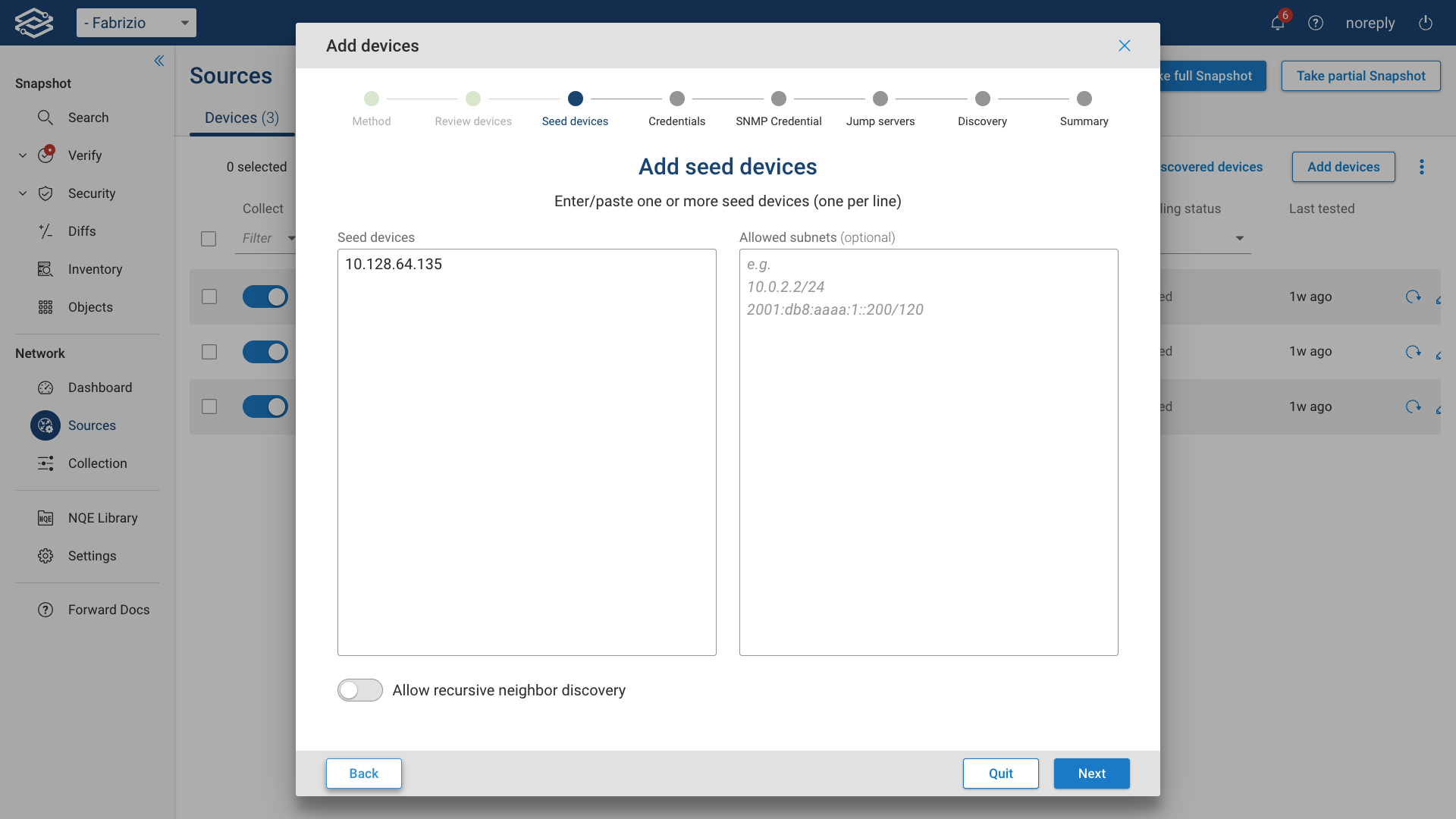Viewport: 1456px width, 819px height.
Task: Click the Forward Networks logo
Action: [x=33, y=22]
